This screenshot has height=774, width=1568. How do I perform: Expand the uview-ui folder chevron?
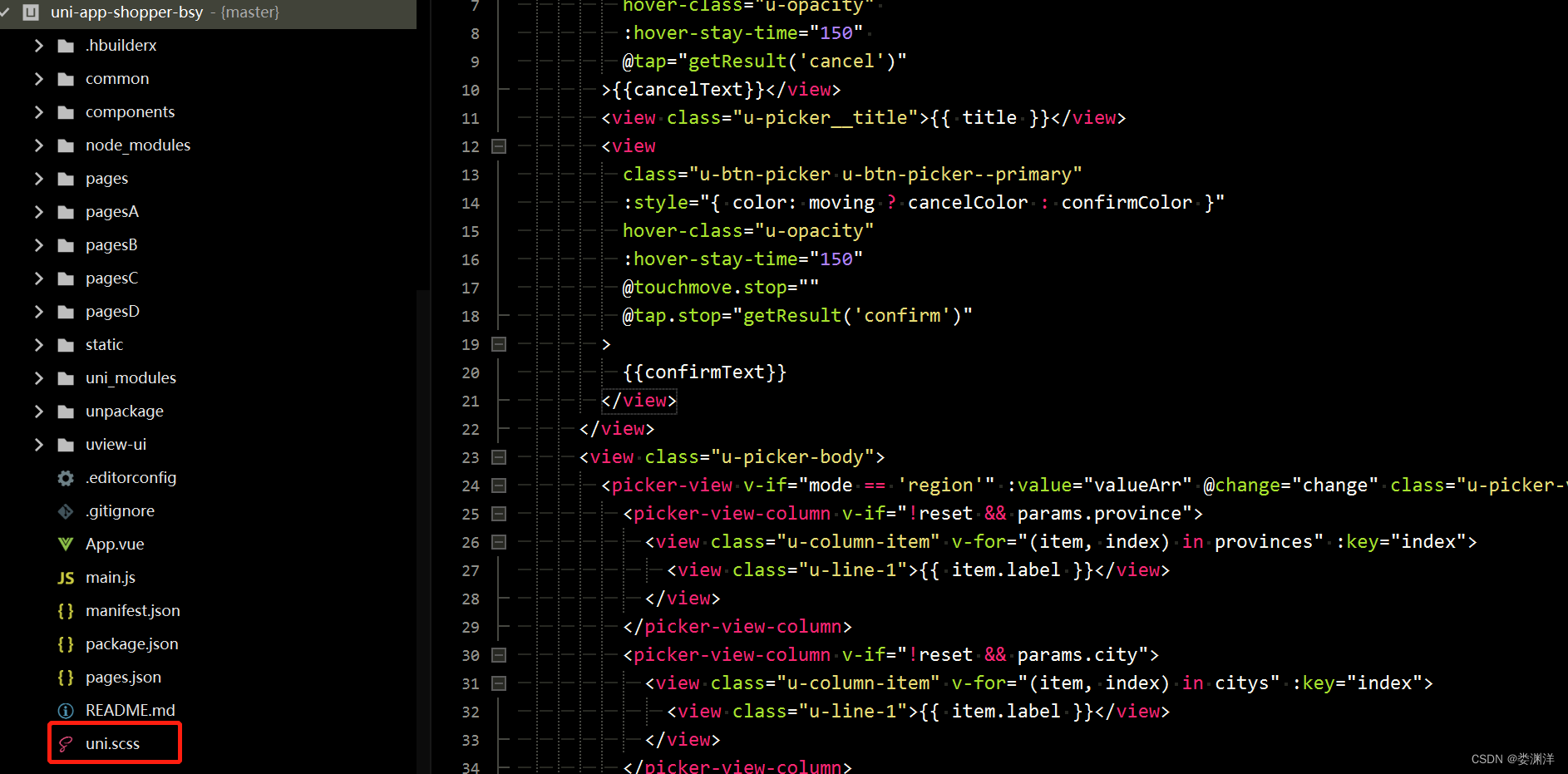(x=38, y=445)
